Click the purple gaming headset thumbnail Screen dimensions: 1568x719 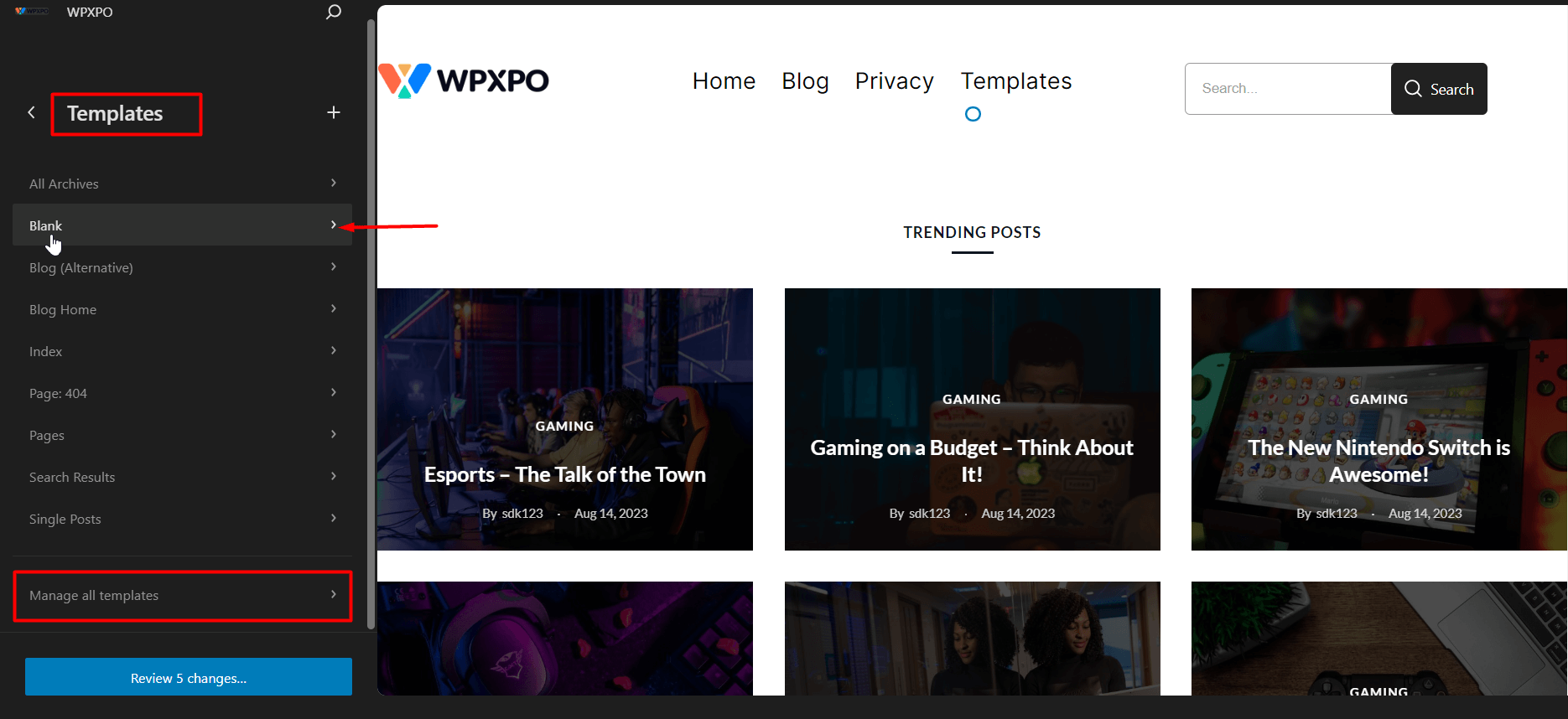pyautogui.click(x=565, y=639)
